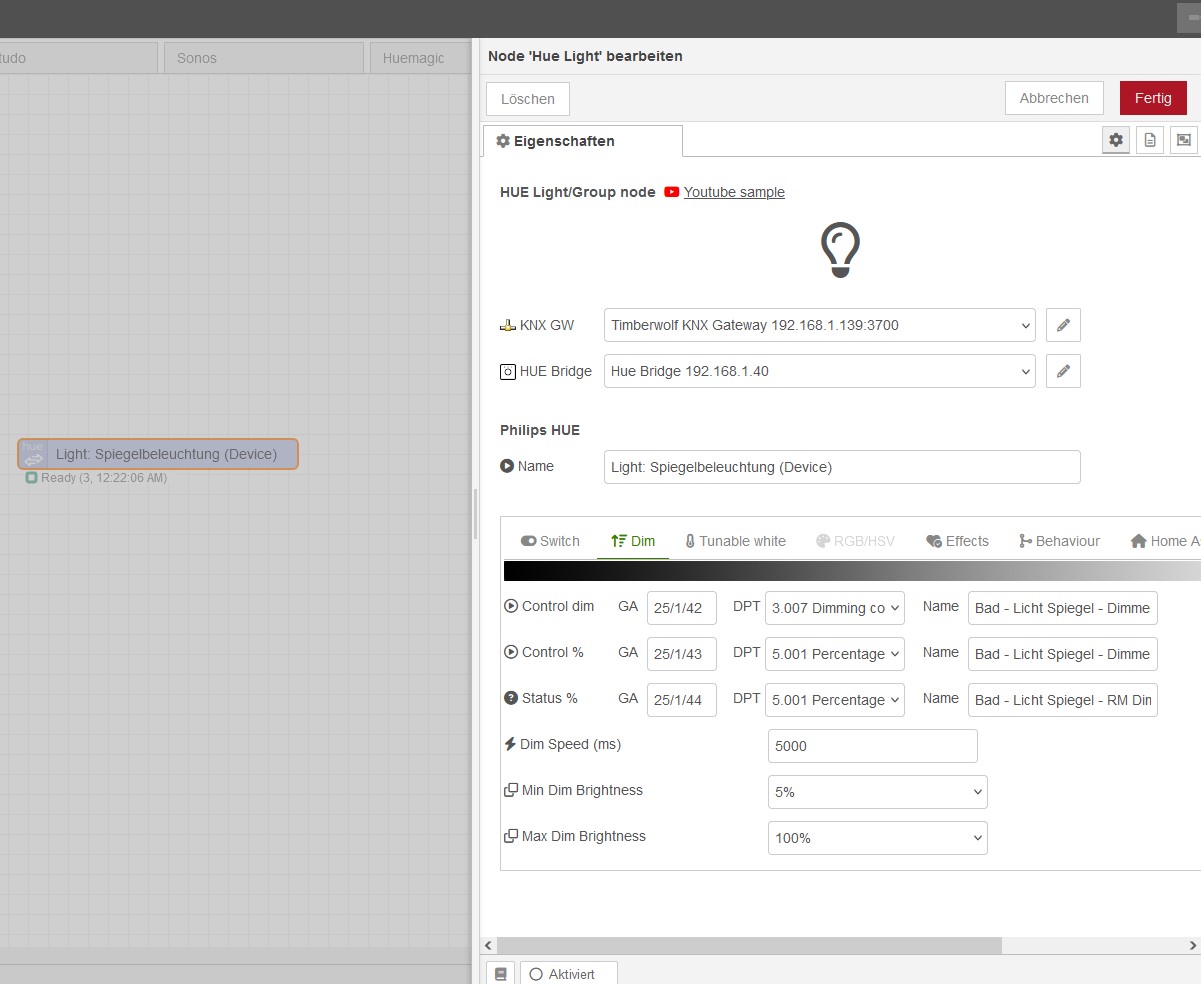The width and height of the screenshot is (1201, 984).
Task: Click the play icon beside Control dim
Action: (511, 606)
